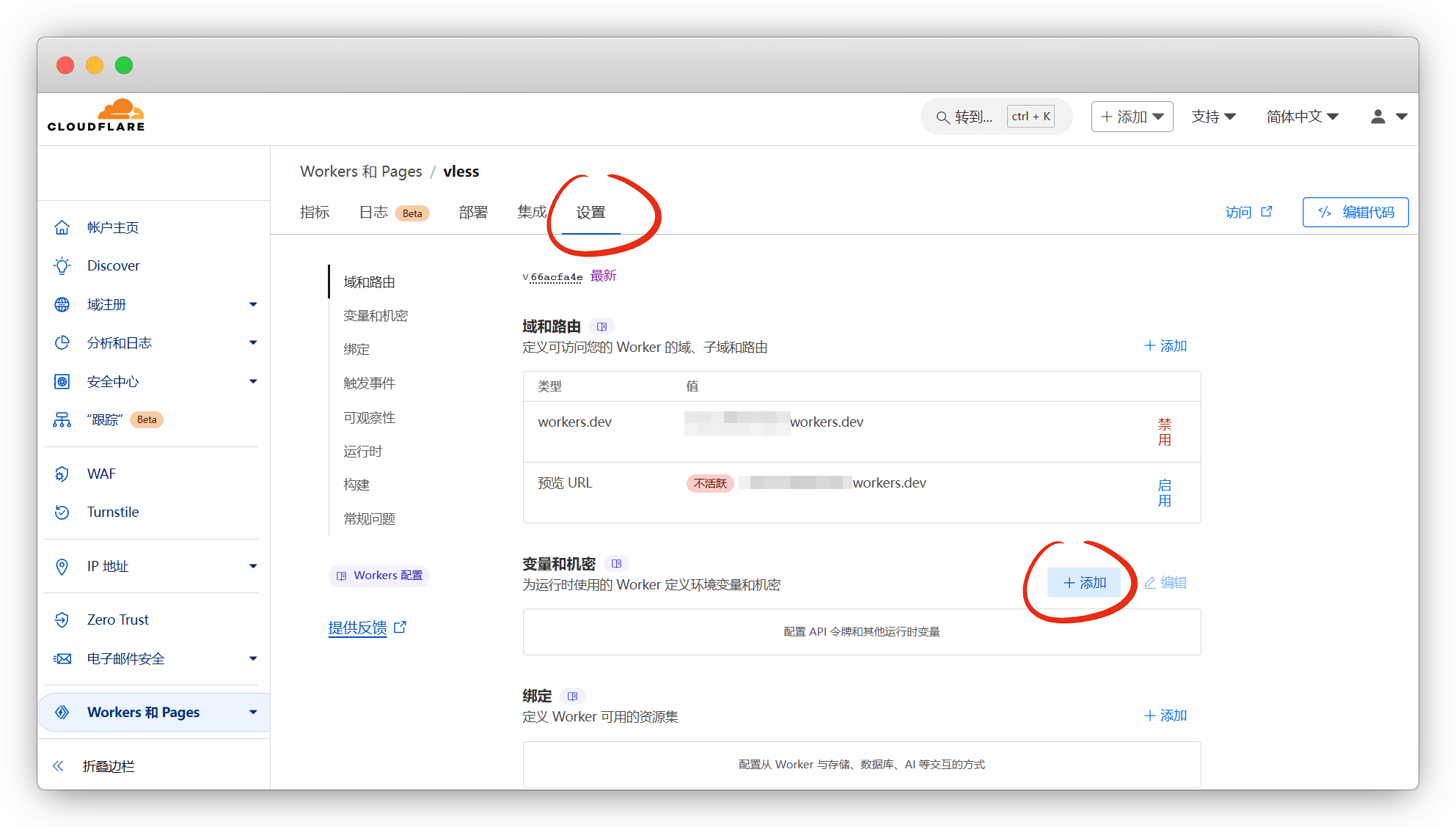
Task: Disable the workers.dev route (禁用)
Action: coord(1164,432)
